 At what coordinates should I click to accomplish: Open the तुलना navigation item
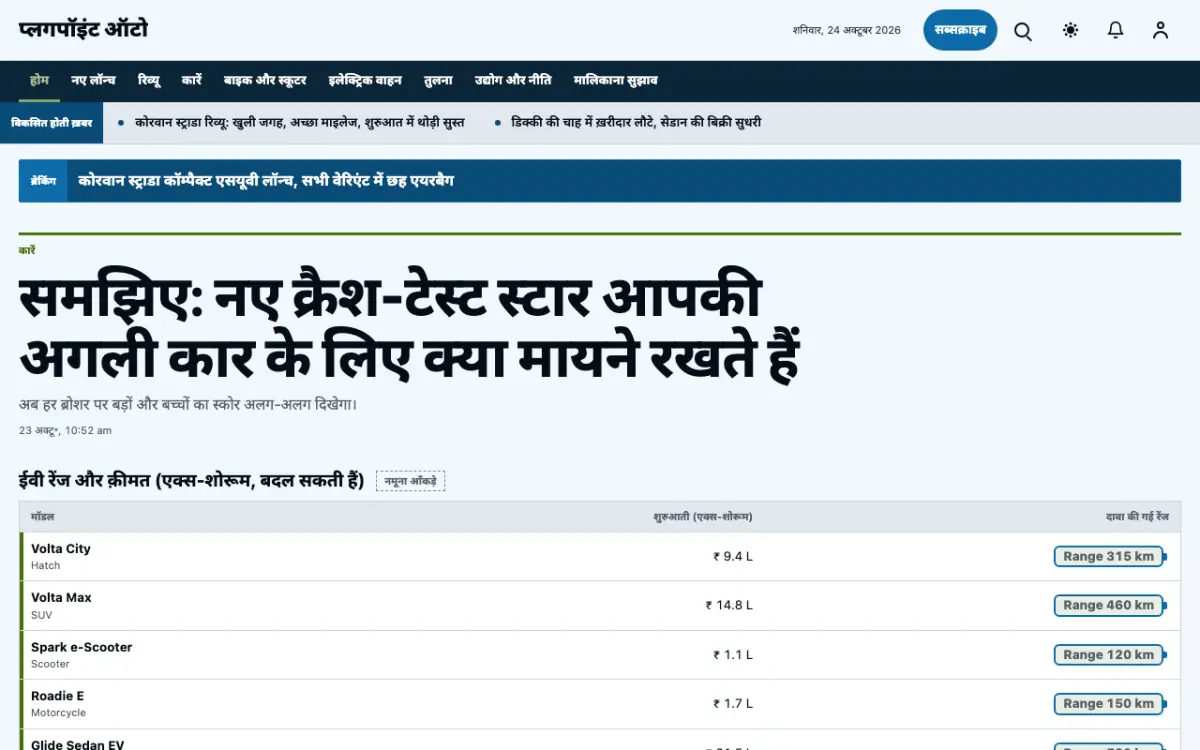pos(438,80)
